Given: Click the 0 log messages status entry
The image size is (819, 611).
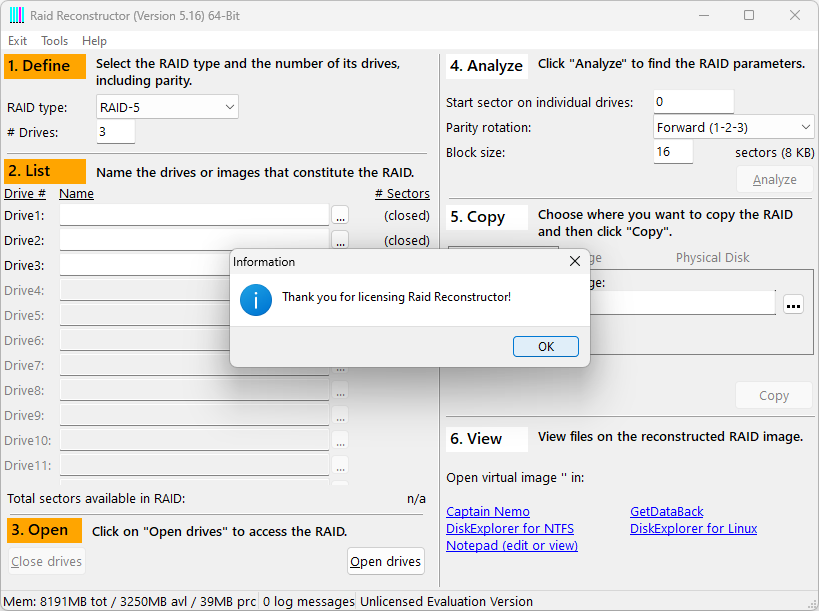Looking at the screenshot, I should (308, 602).
